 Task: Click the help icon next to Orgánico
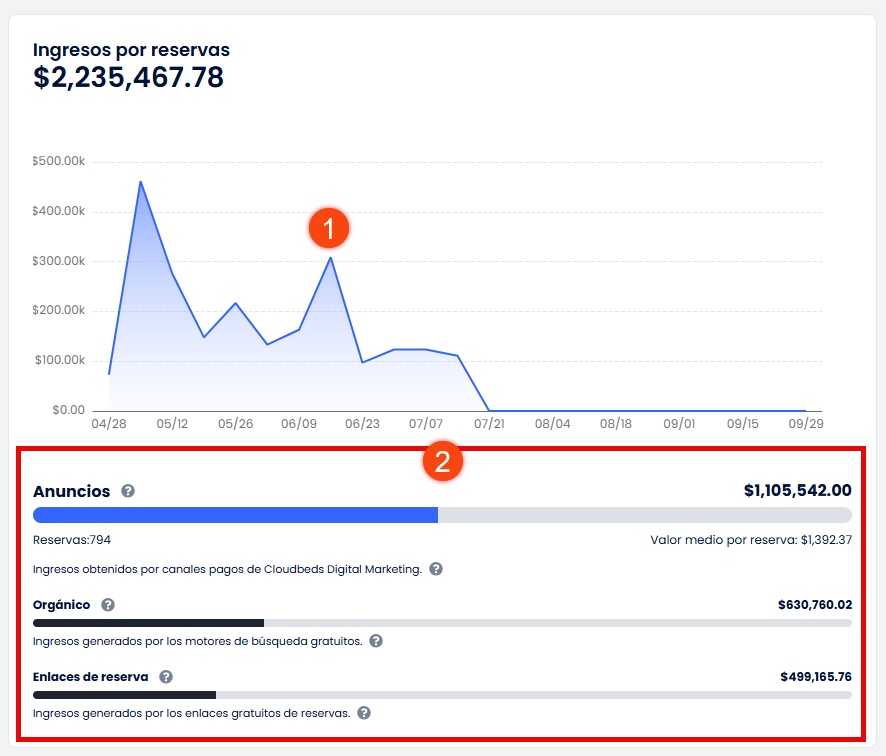click(x=108, y=605)
